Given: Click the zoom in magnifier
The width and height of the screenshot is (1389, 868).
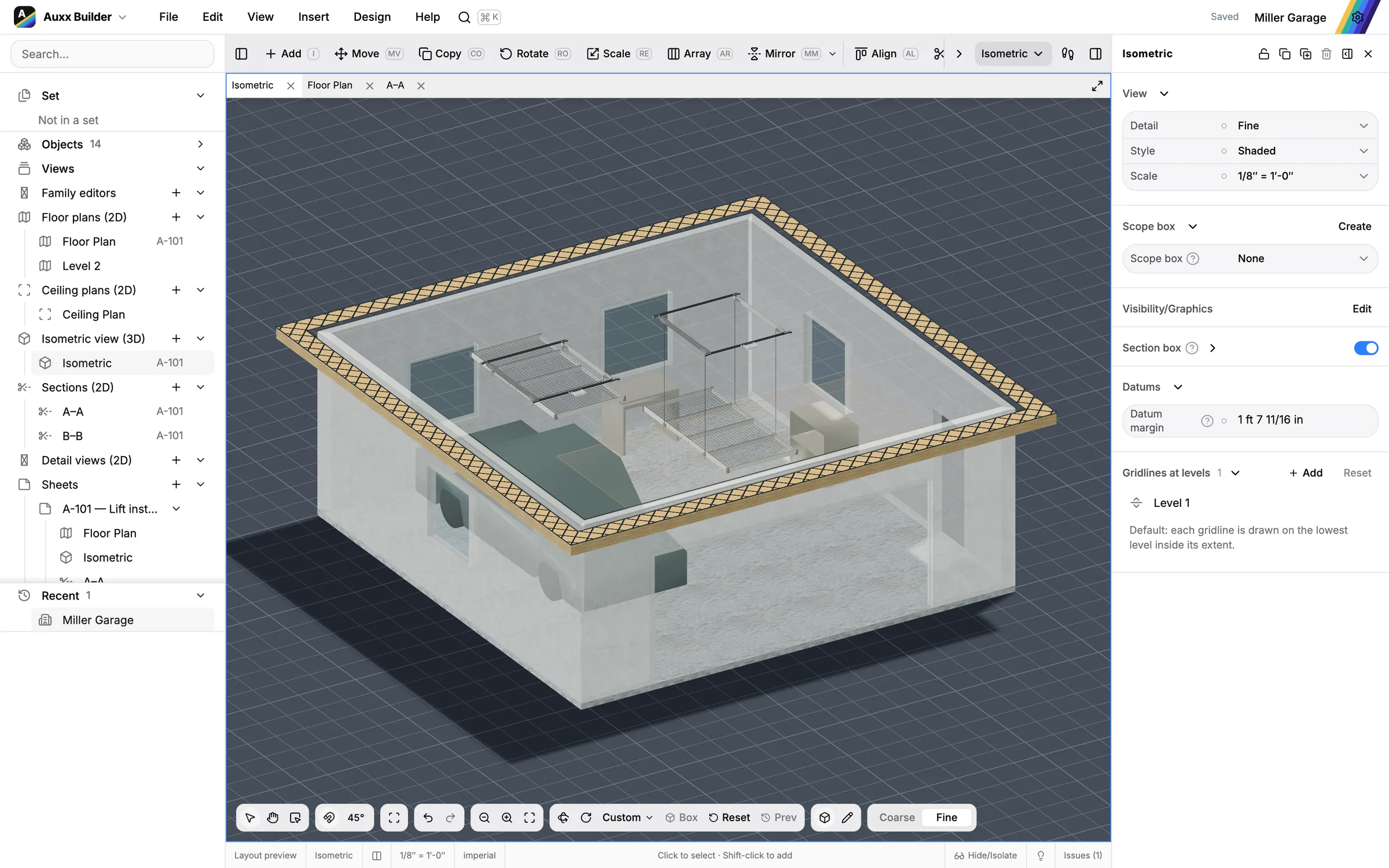Looking at the screenshot, I should 507,818.
